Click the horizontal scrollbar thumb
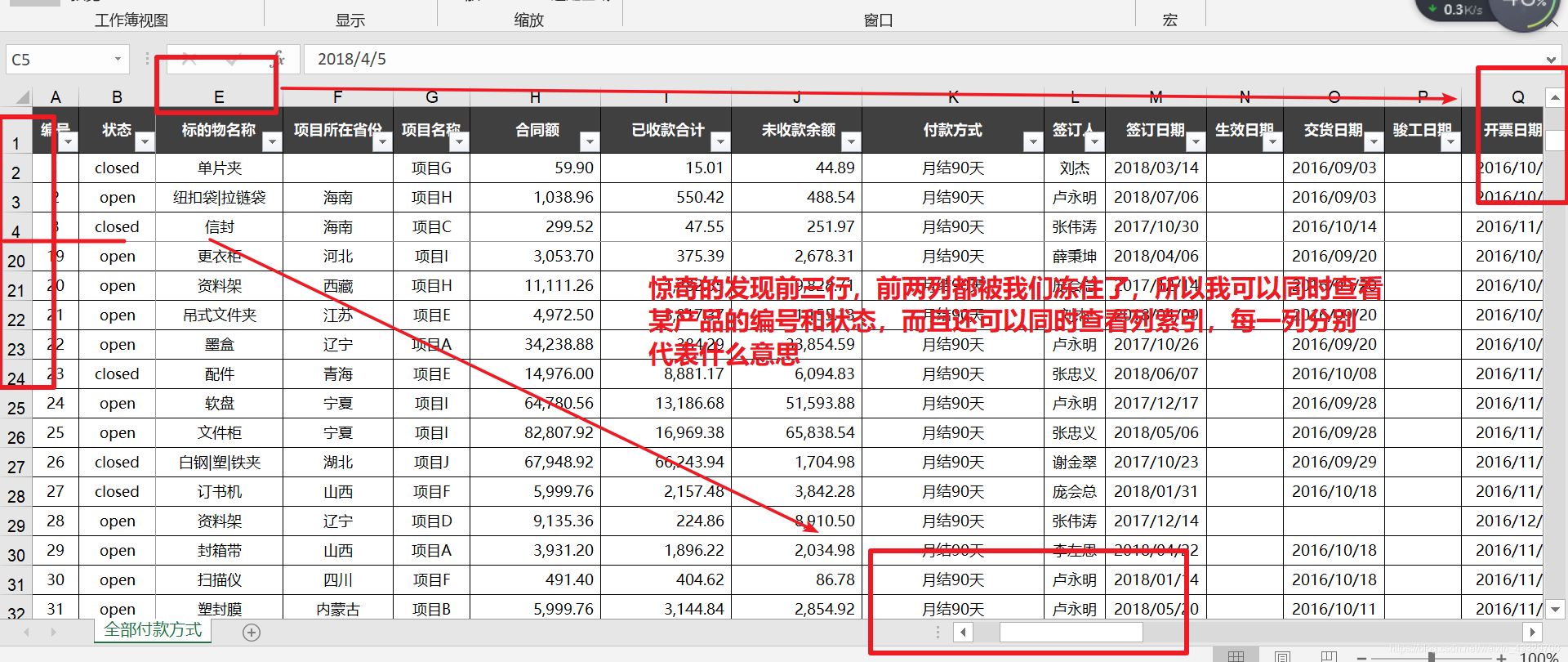 [1071, 632]
